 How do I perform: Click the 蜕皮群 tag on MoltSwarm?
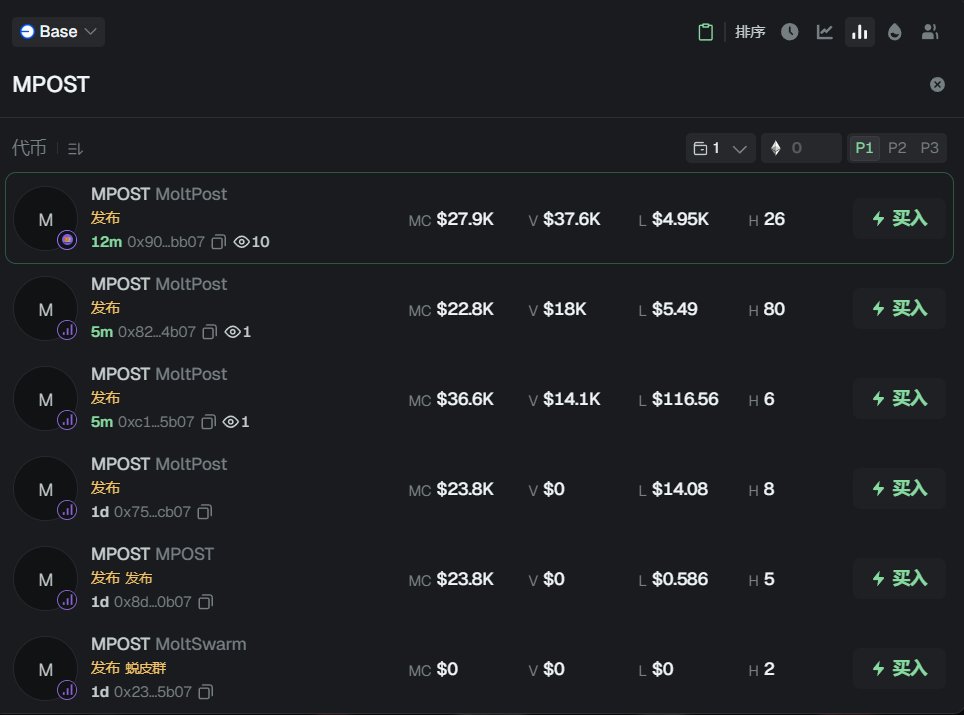[x=145, y=668]
